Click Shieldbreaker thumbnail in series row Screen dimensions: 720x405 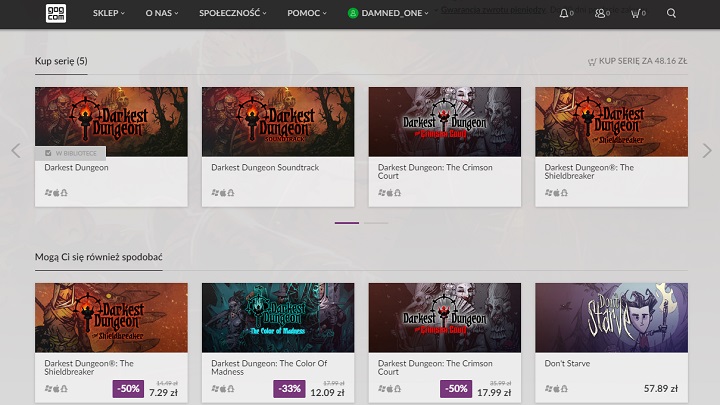[x=611, y=122]
